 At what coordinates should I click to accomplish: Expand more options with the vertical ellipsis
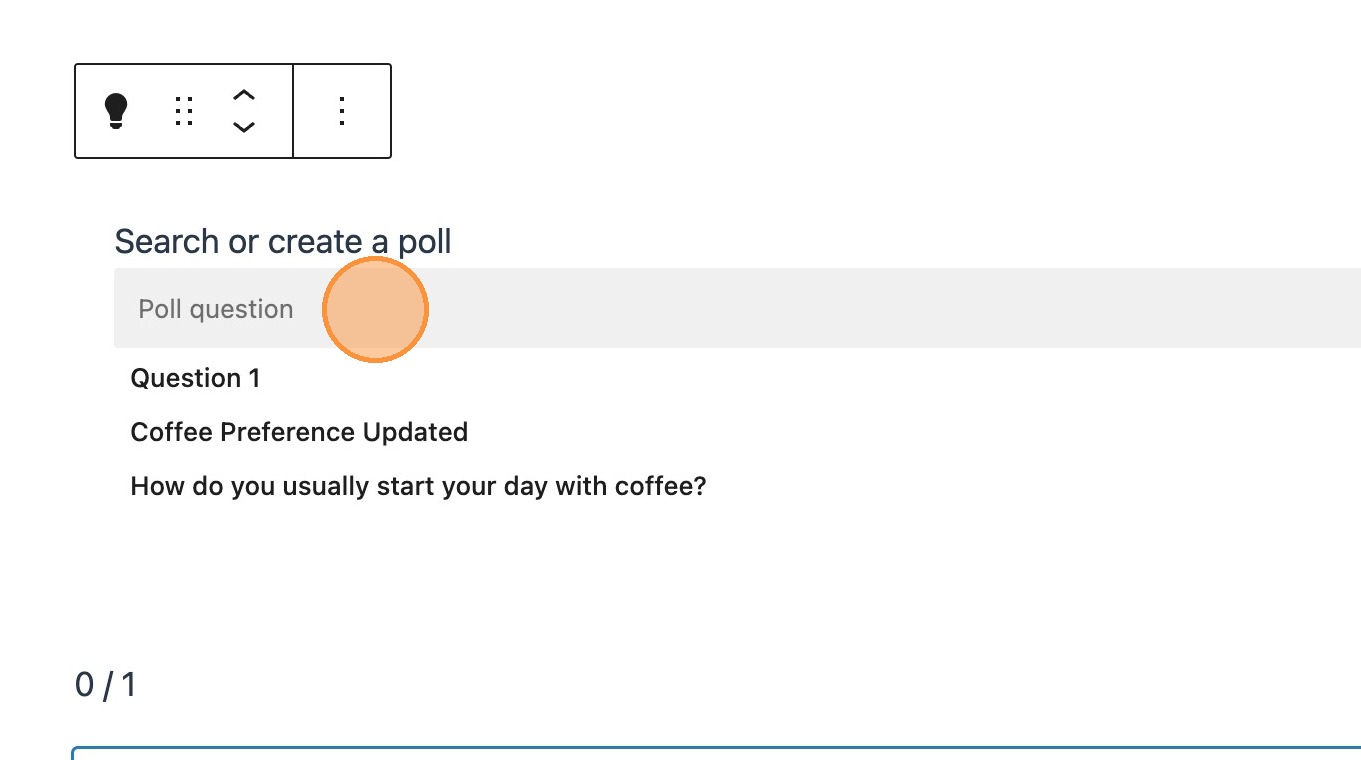[x=342, y=111]
